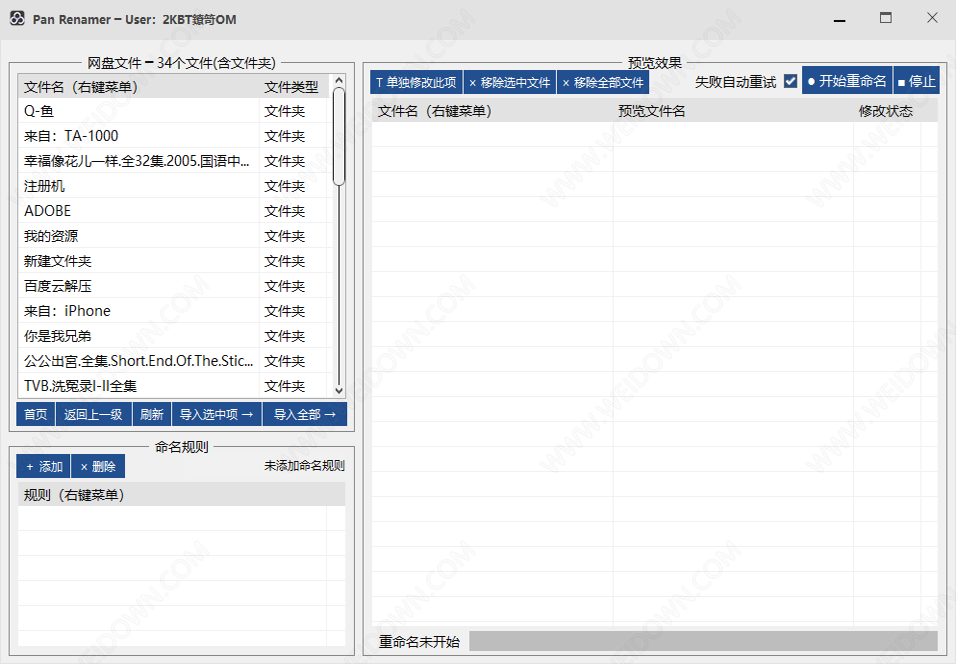
Task: Click 单独修改此项 button
Action: click(x=416, y=82)
